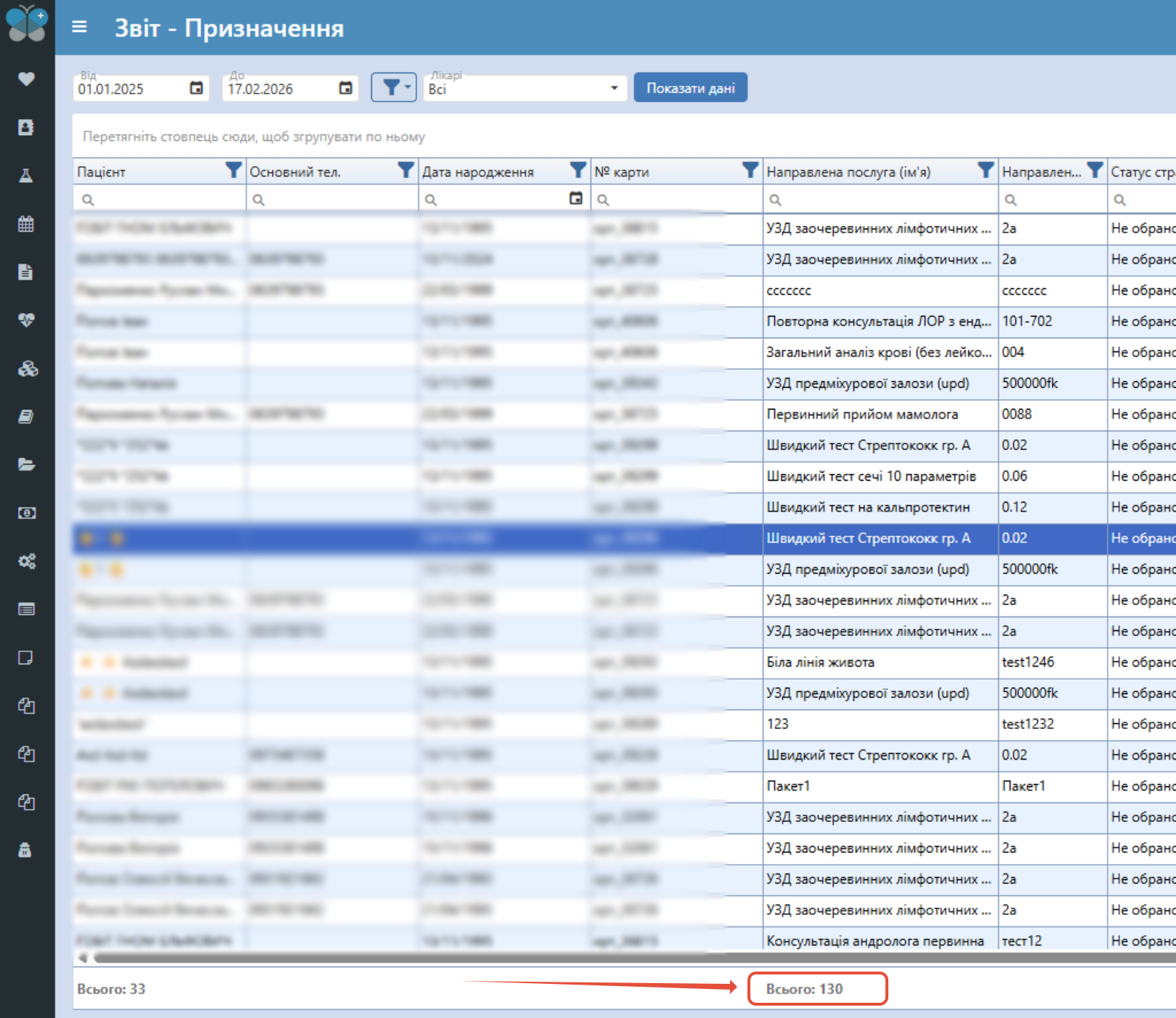Click search field under Направлена послуга column

point(880,199)
